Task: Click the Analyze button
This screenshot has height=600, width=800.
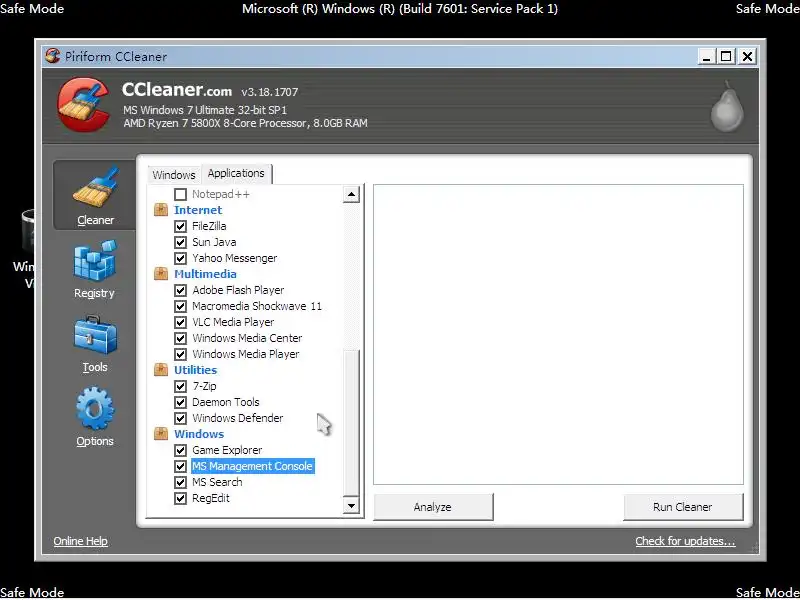Action: (x=433, y=507)
